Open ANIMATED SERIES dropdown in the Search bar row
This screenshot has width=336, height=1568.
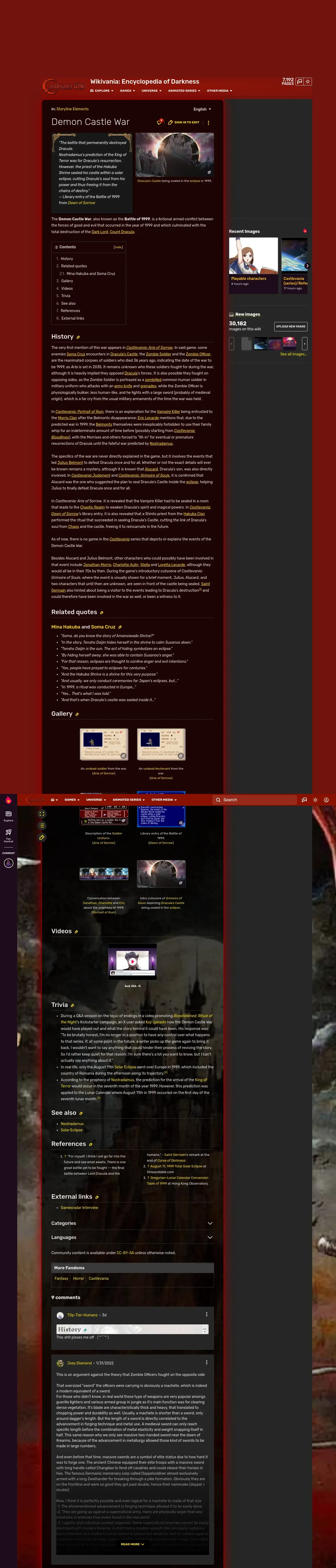(129, 800)
